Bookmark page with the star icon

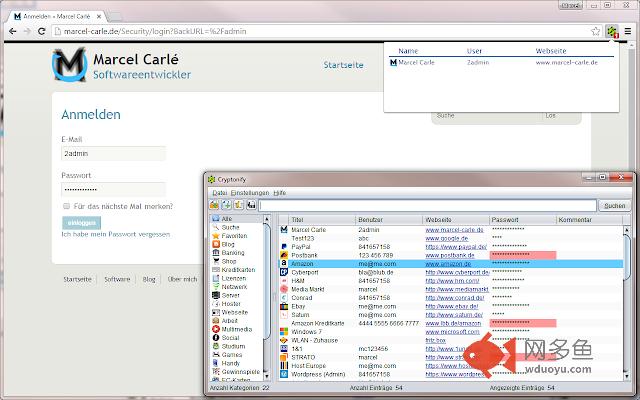tap(596, 31)
